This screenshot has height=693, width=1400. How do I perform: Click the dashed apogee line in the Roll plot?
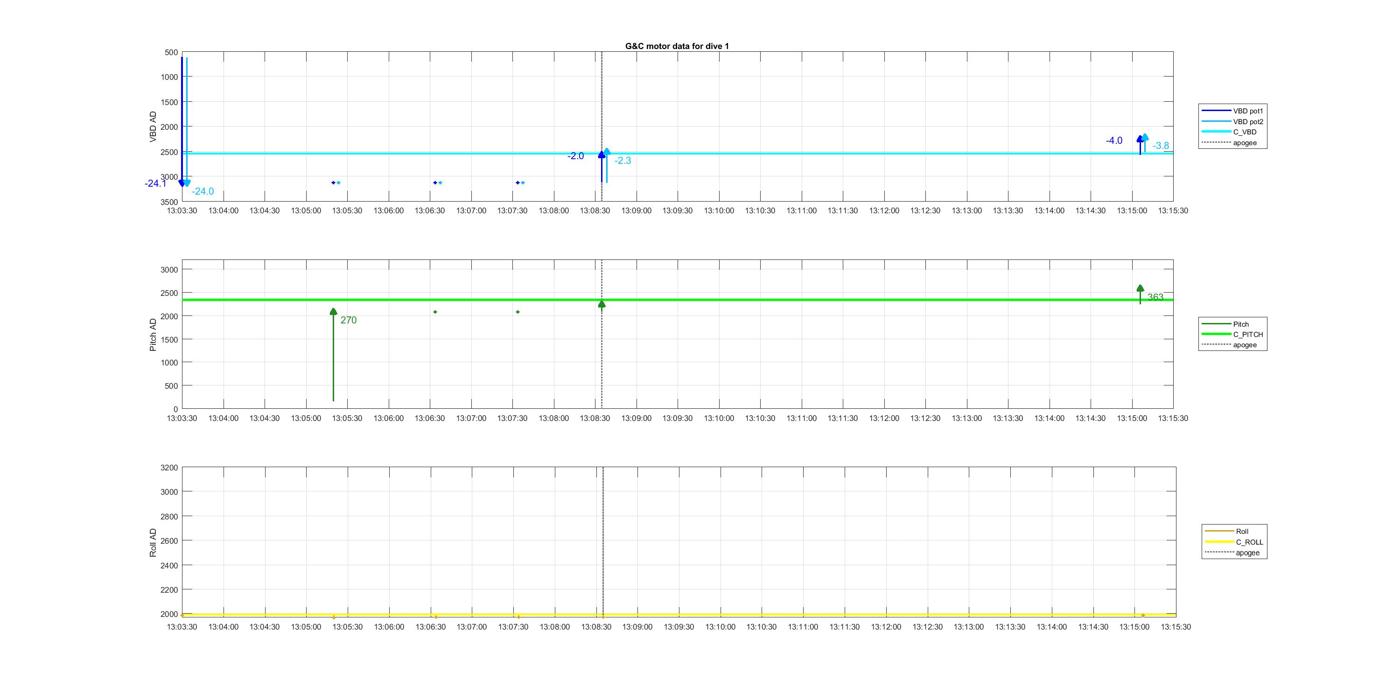603,540
